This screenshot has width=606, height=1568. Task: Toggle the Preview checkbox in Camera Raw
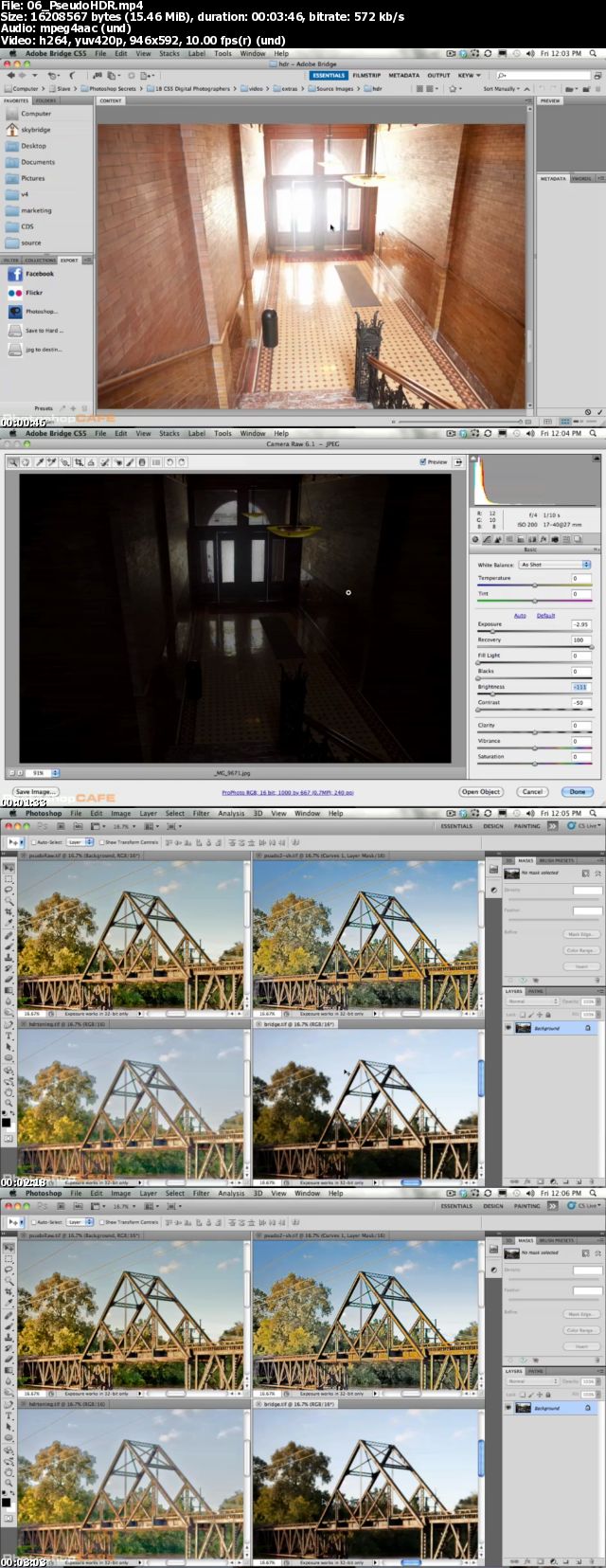click(x=422, y=462)
